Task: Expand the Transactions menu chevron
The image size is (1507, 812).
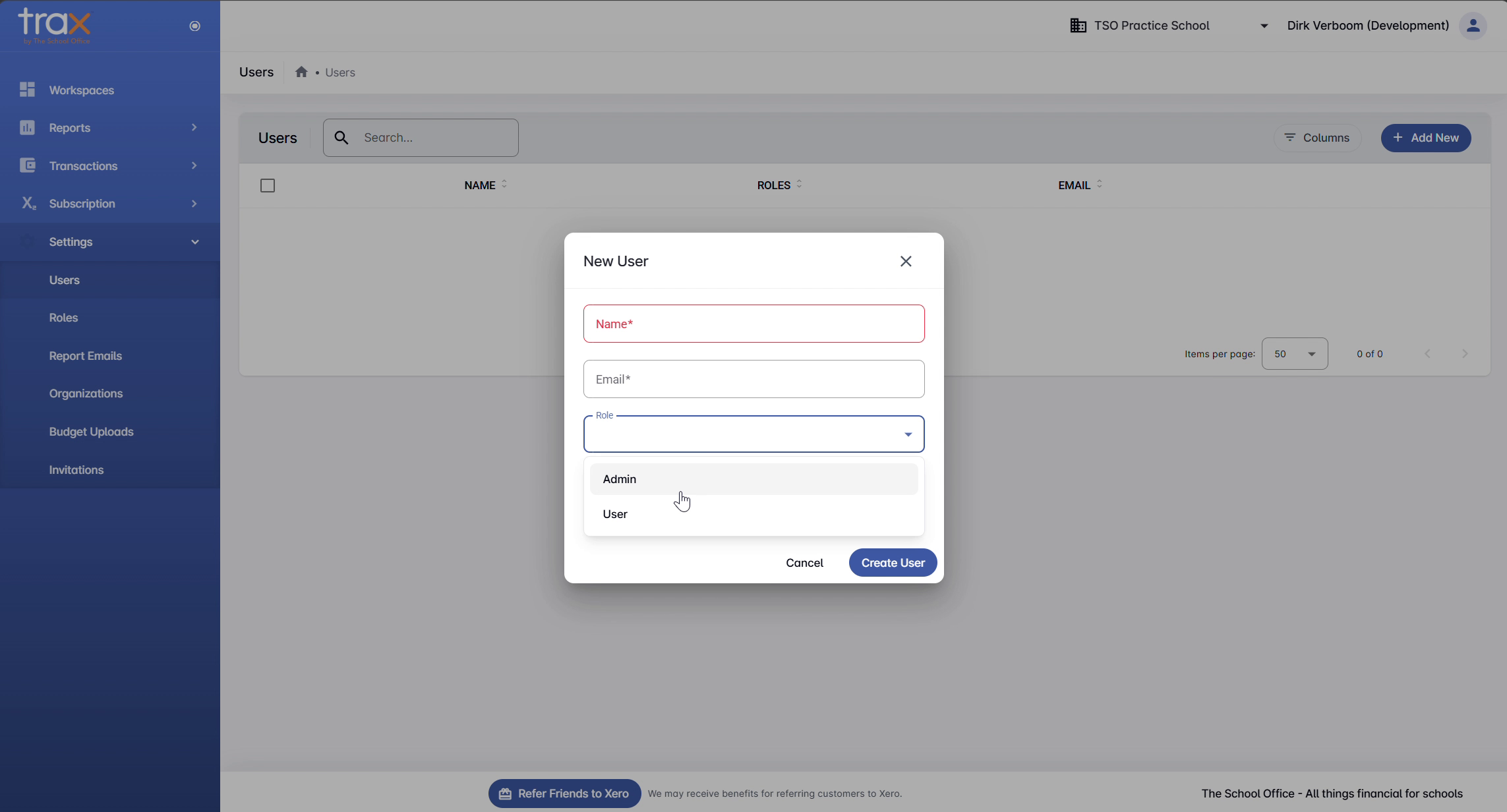Action: click(x=194, y=165)
